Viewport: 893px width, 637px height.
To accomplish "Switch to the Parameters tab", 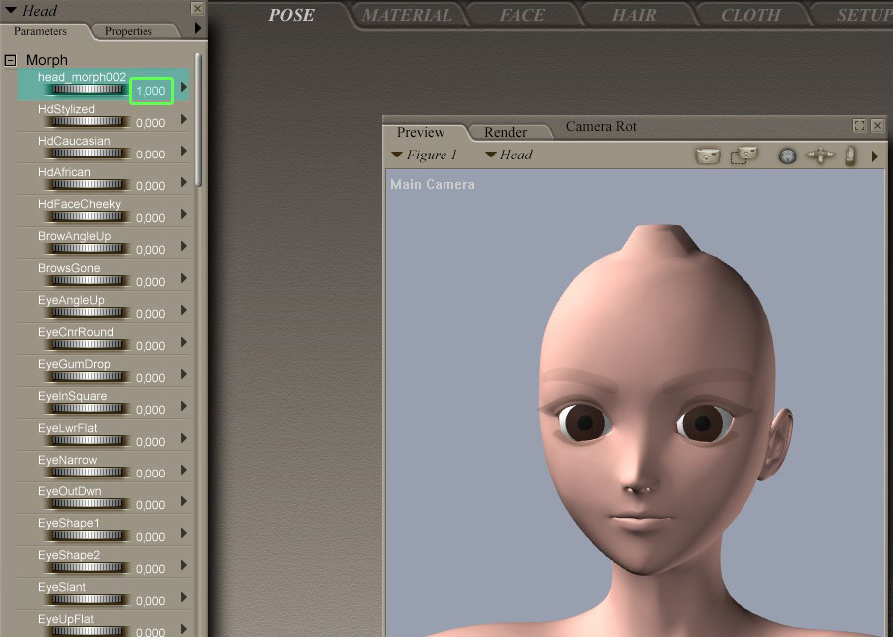I will [x=40, y=31].
